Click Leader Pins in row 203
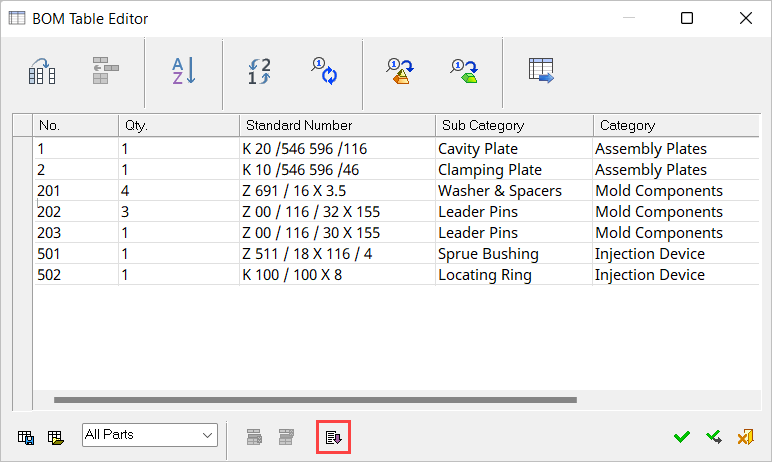 514,233
